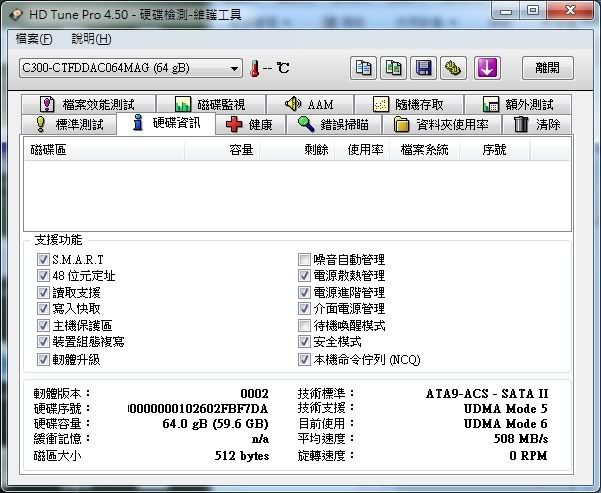The height and width of the screenshot is (493, 601).
Task: Click the thermometer temperature icon
Action: pos(254,69)
